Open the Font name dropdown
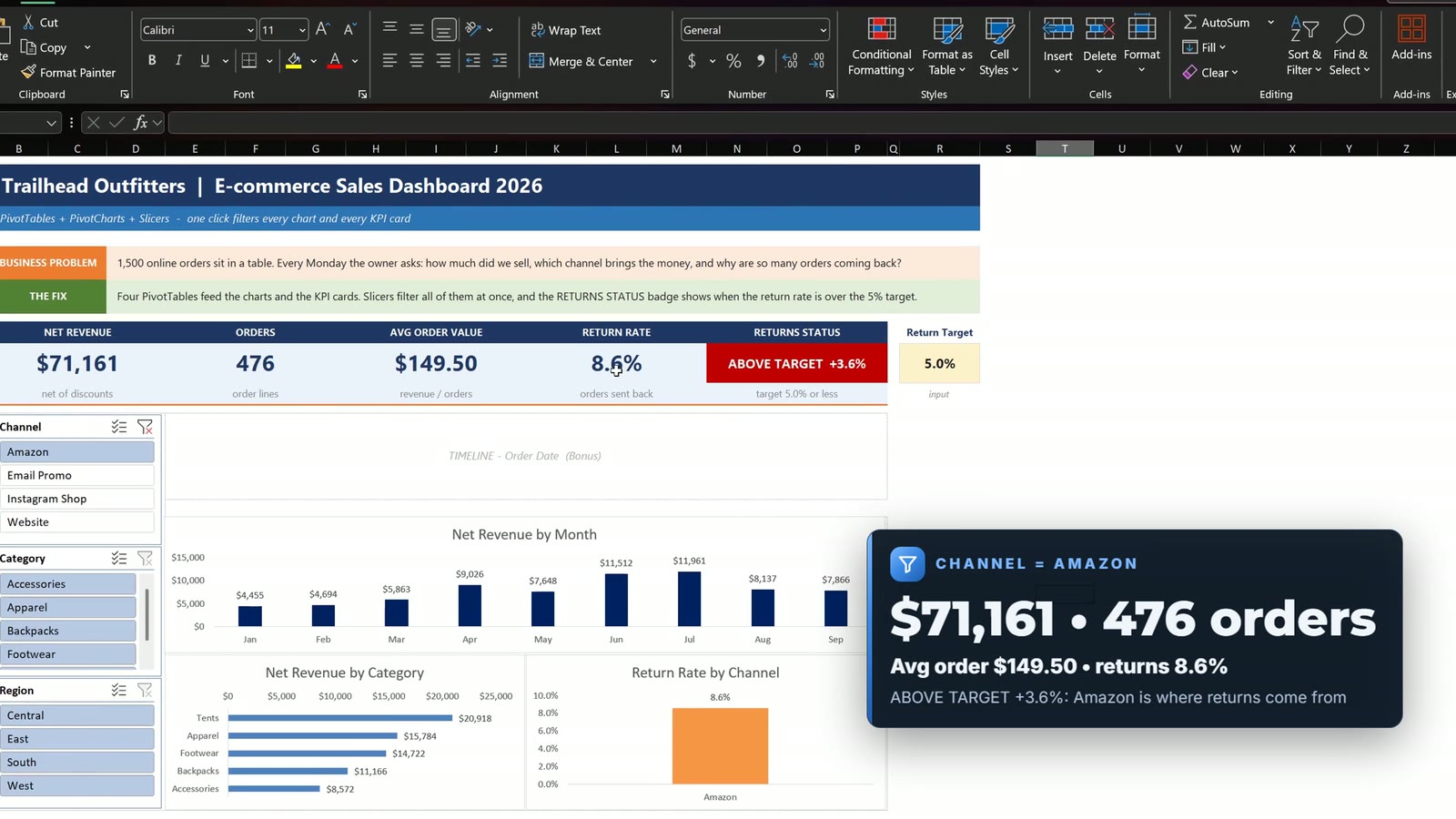Screen dimensions: 1456x819 pos(250,30)
